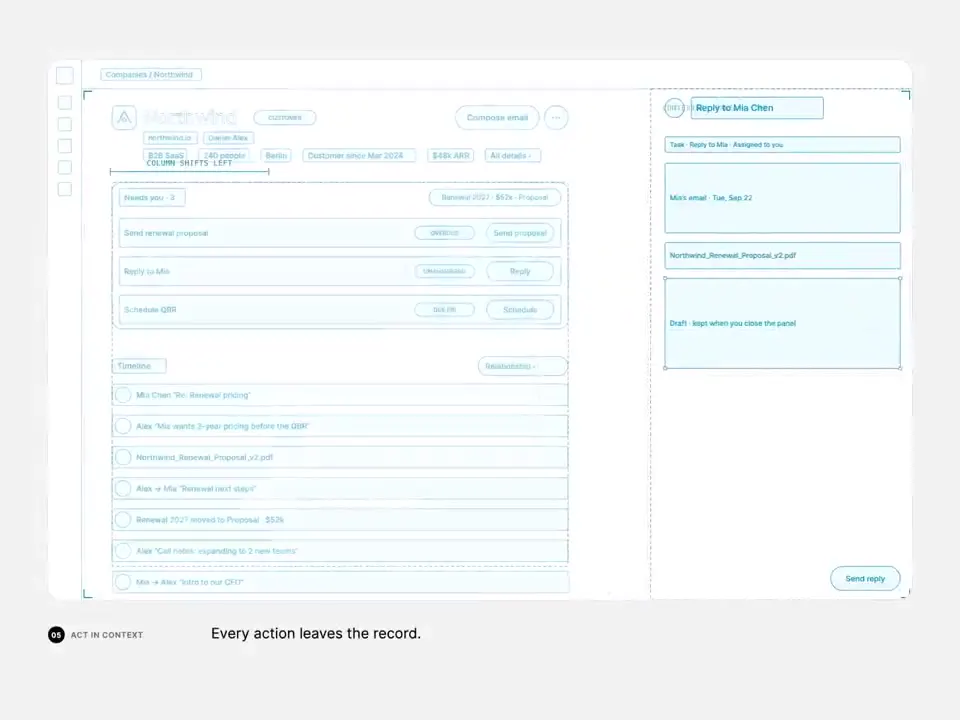Screen dimensions: 960x720
Task: Click the Reply button in Reply to Mia row
Action: tap(520, 271)
